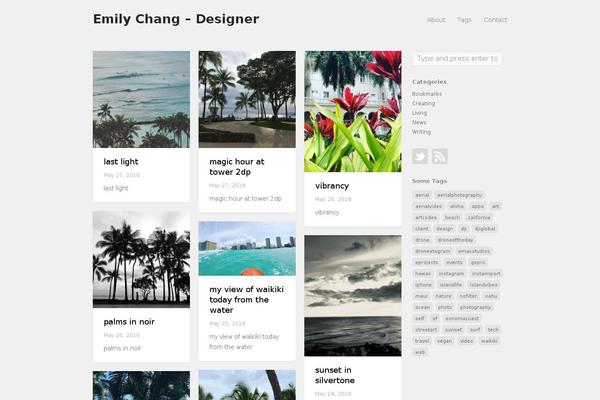The image size is (600, 400).
Task: Select the 'travel' tag
Action: 422,341
